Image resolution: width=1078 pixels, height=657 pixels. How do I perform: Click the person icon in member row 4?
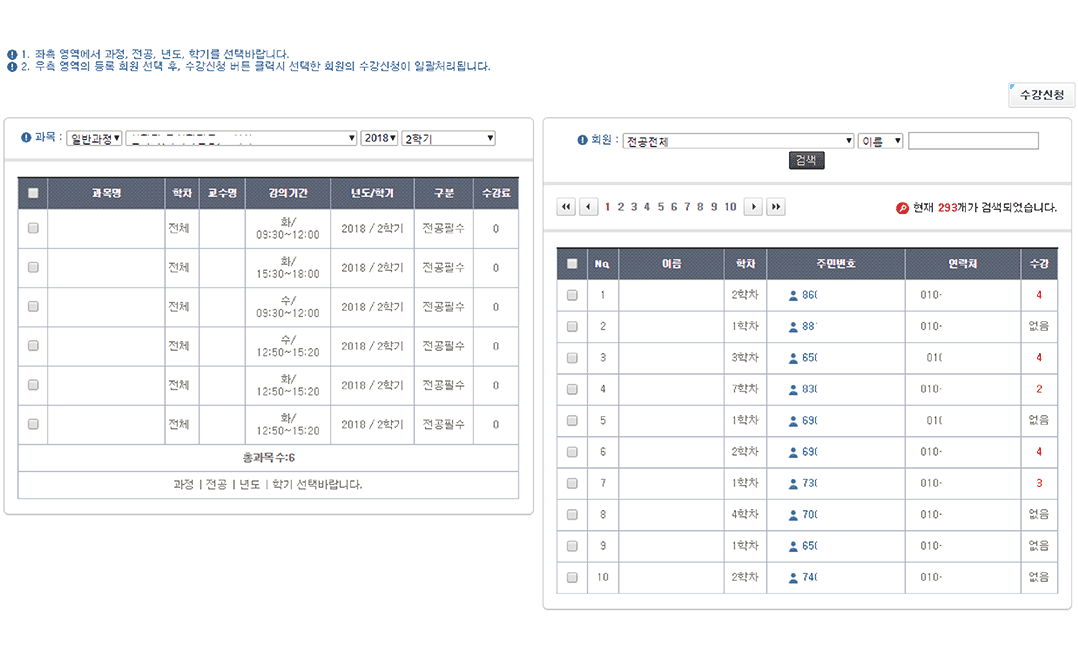(x=793, y=390)
